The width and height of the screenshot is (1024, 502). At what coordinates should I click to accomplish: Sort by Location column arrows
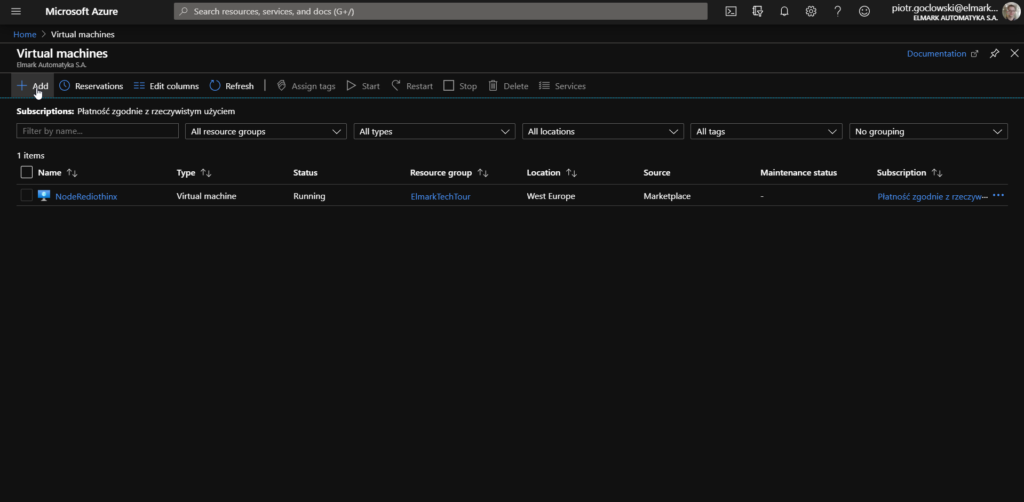pos(571,173)
